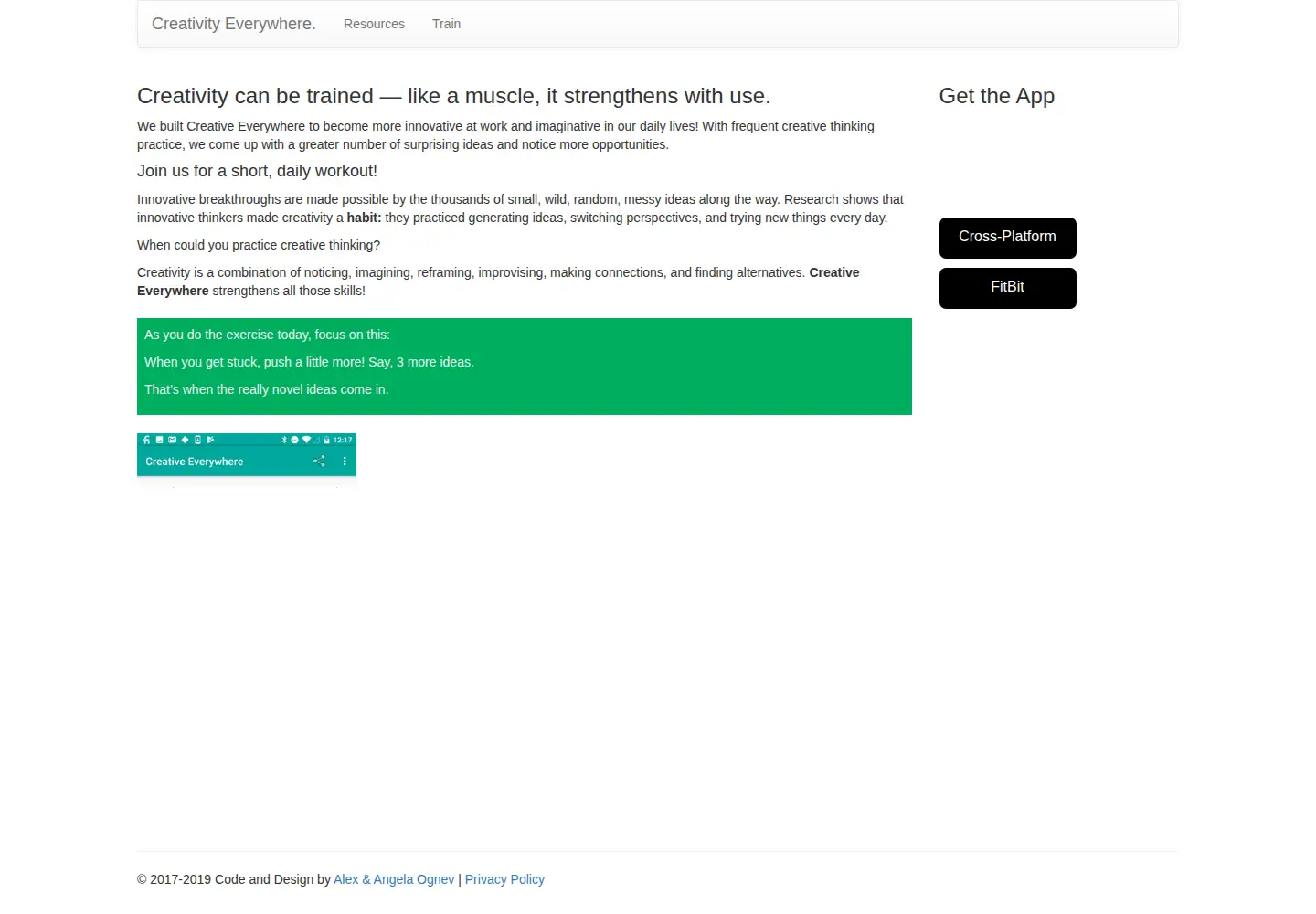Click the 'Creative Everywhere' title in app screenshot
The width and height of the screenshot is (1316, 914).
click(x=195, y=462)
